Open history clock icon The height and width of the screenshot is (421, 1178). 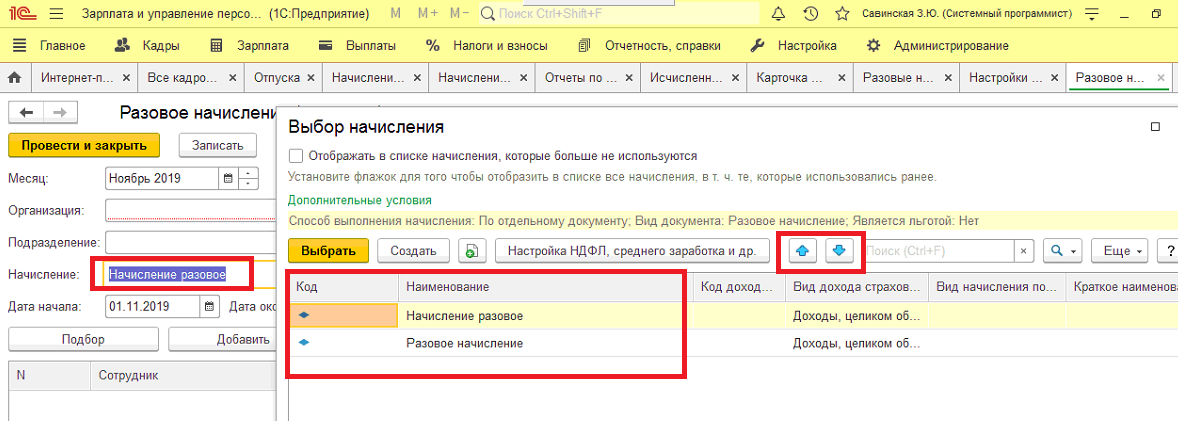coord(811,14)
